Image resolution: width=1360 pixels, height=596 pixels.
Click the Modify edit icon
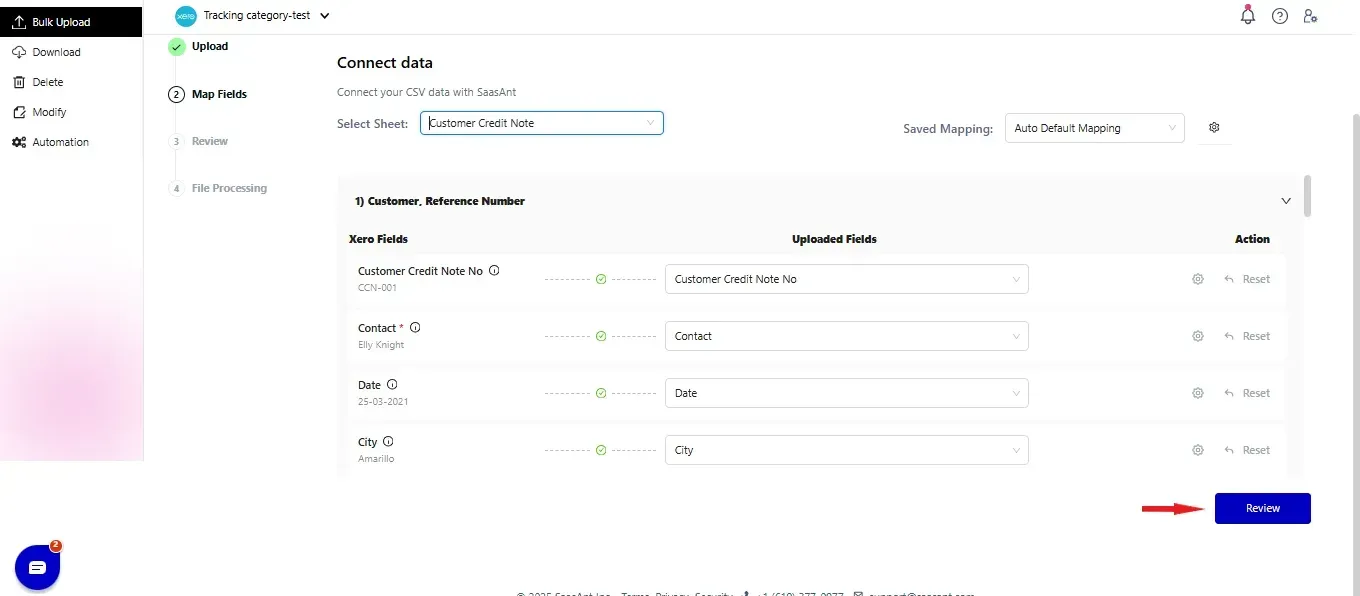coord(19,112)
